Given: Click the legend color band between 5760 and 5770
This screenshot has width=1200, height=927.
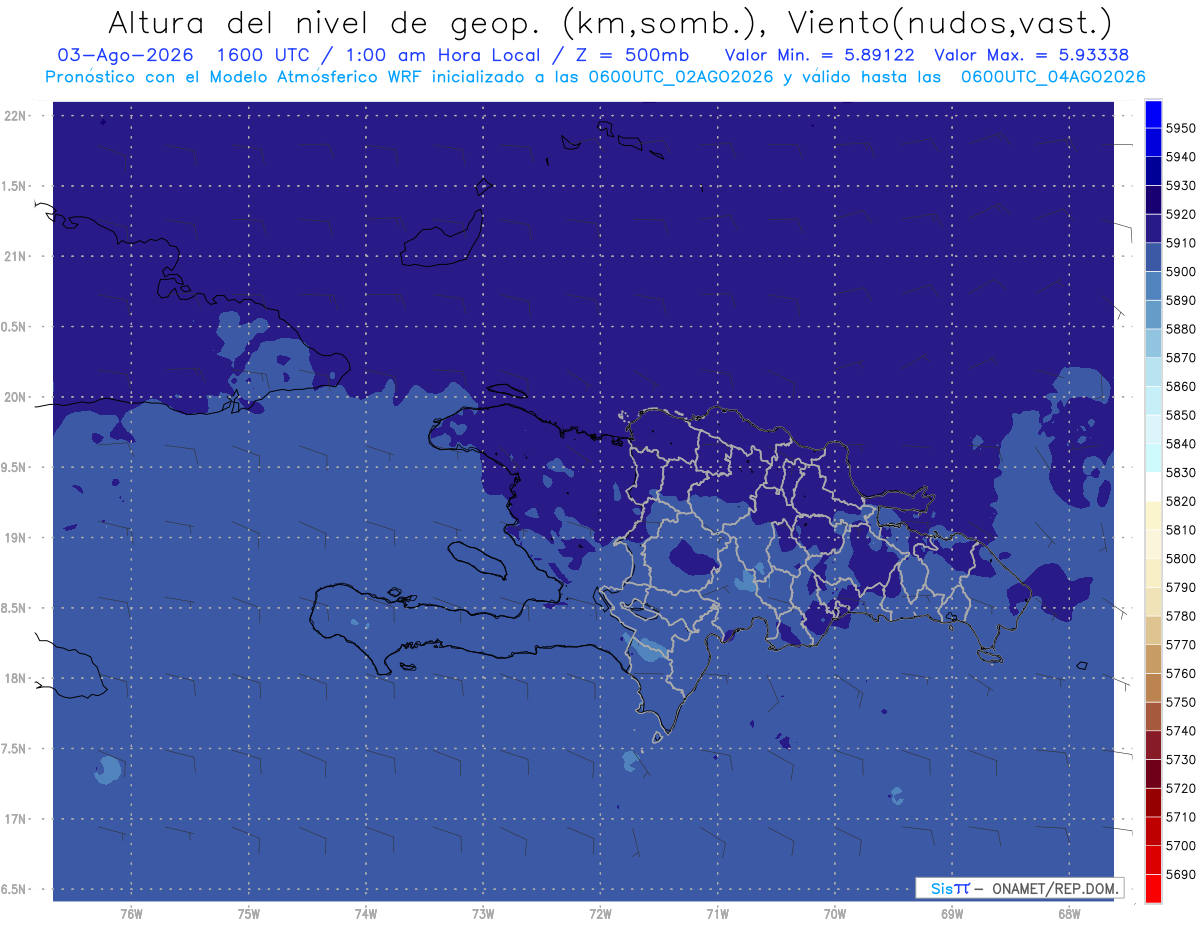Looking at the screenshot, I should 1152,658.
